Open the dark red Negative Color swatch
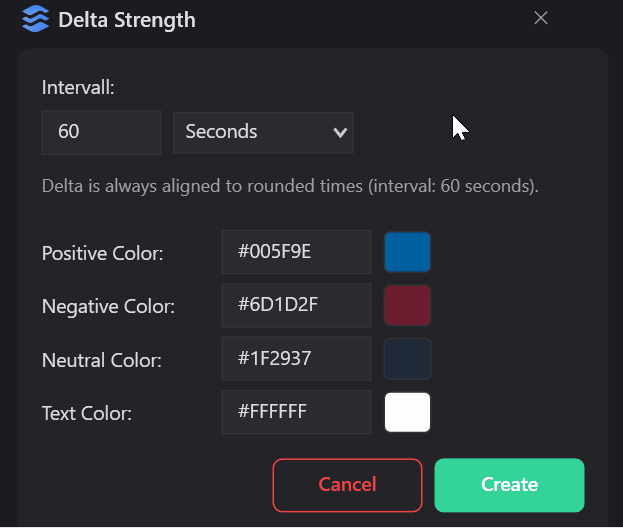Screen dimensions: 623x528 (407, 305)
